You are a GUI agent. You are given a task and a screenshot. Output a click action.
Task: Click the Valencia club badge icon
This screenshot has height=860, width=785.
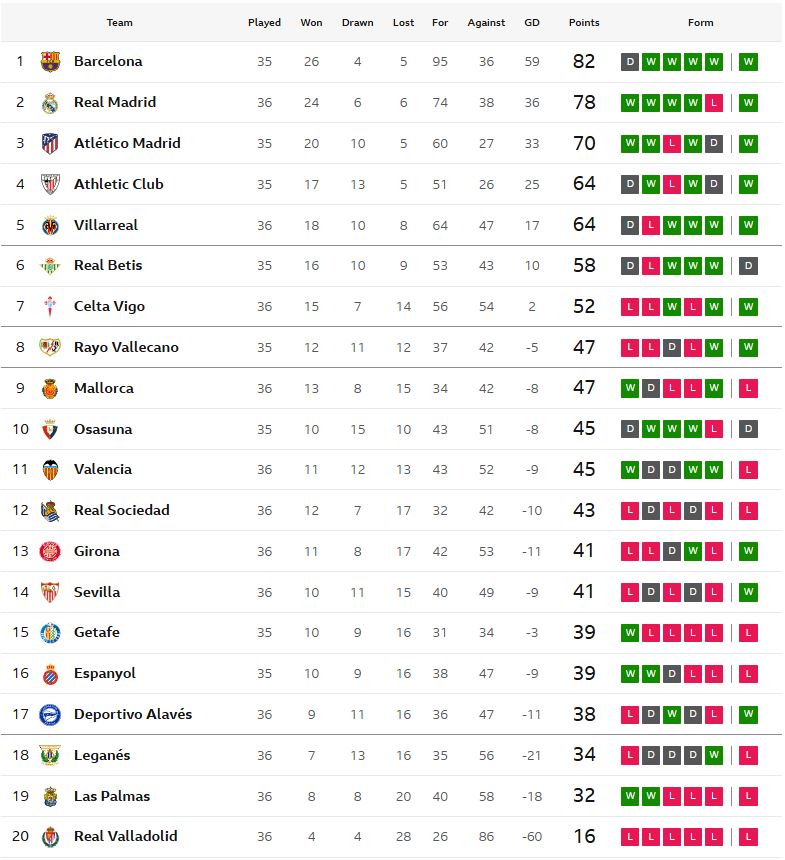coord(50,470)
